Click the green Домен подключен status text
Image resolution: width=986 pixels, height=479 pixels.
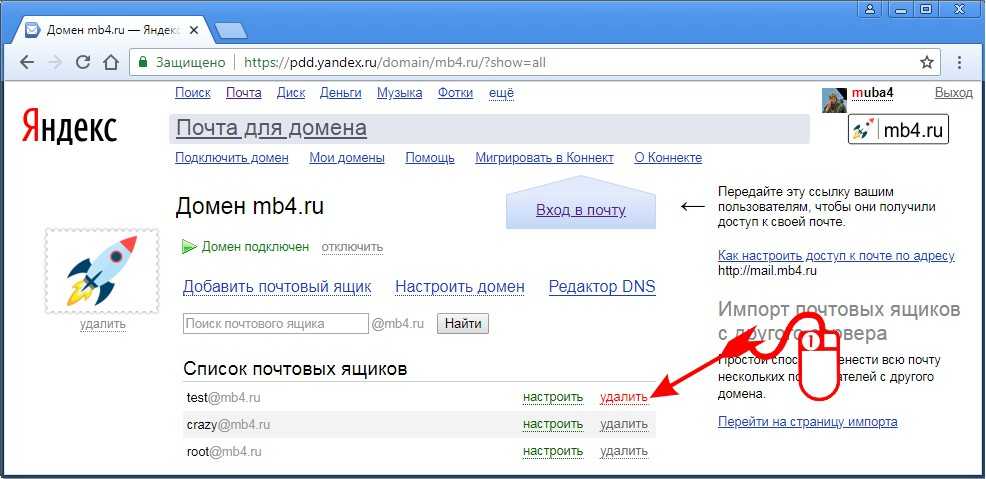[x=255, y=247]
